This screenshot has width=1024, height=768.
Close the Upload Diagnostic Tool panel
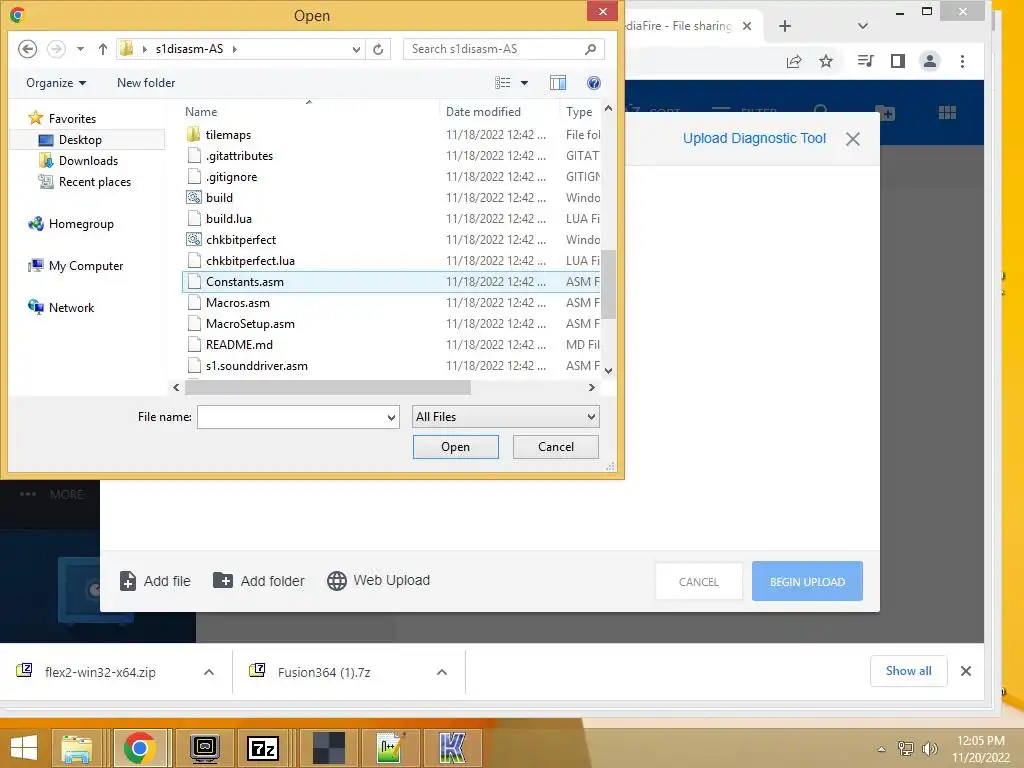pyautogui.click(x=852, y=139)
